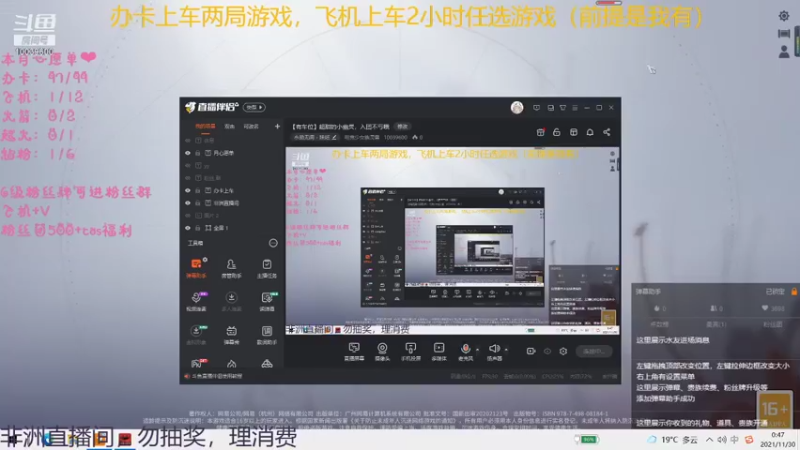Select the 月心愿单 source row

(232, 153)
